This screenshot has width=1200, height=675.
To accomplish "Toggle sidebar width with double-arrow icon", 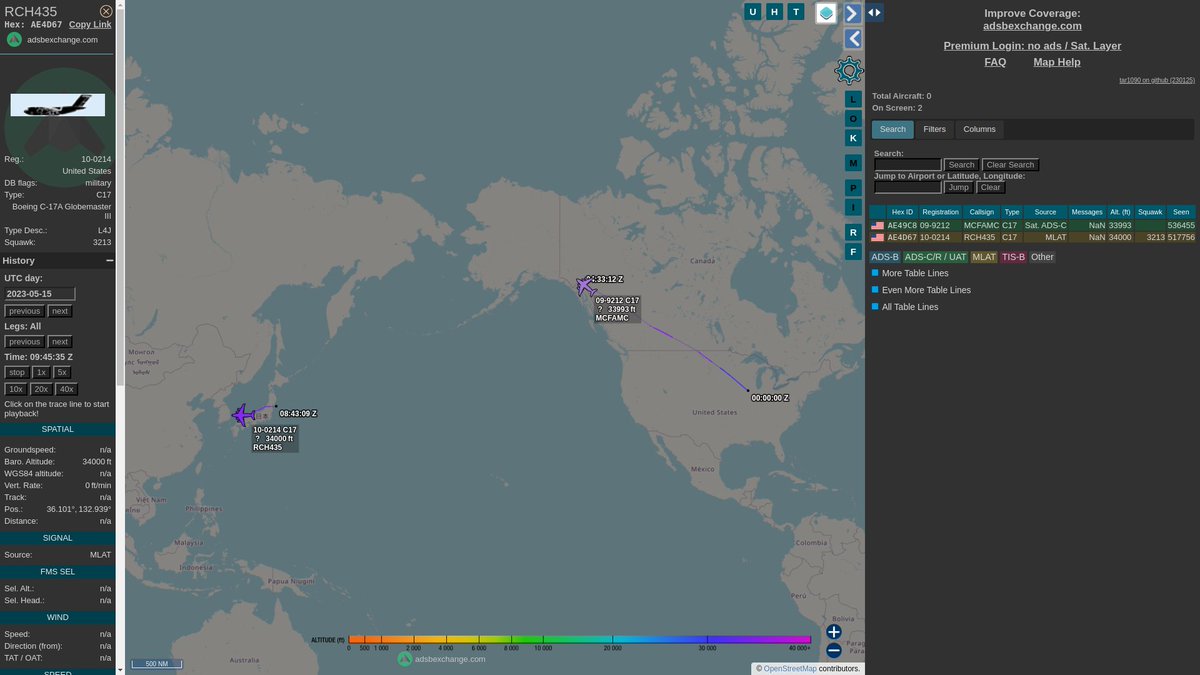I will (874, 12).
